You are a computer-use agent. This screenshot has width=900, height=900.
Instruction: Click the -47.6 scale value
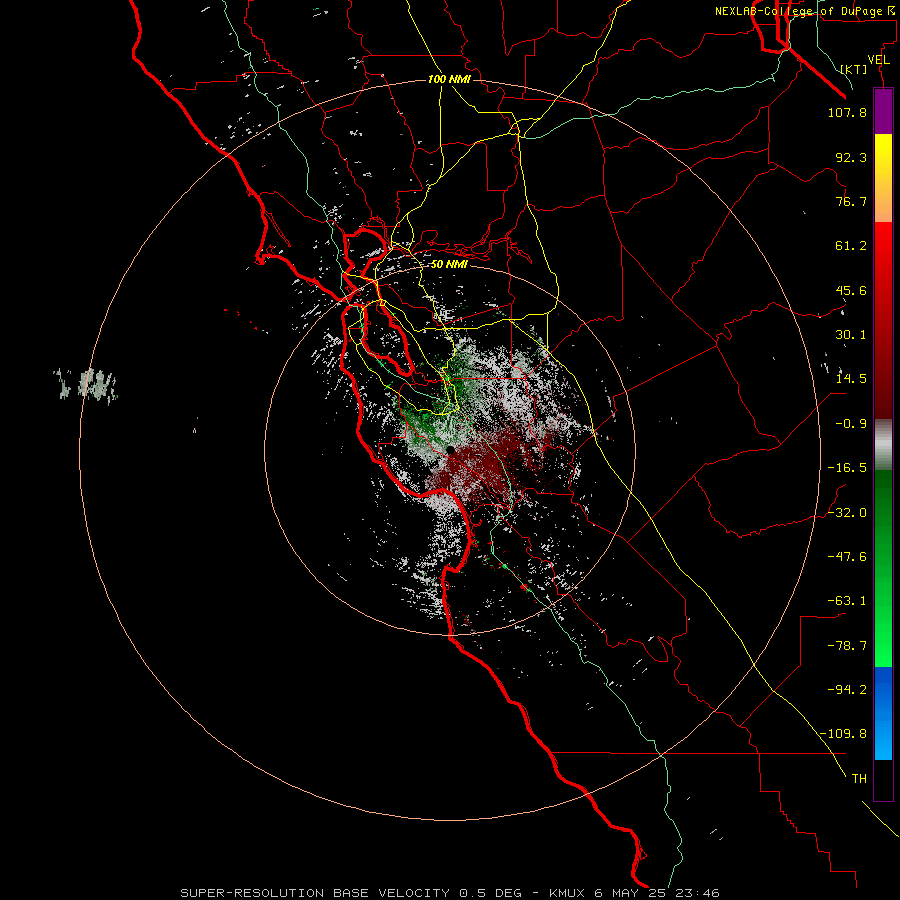click(x=847, y=556)
